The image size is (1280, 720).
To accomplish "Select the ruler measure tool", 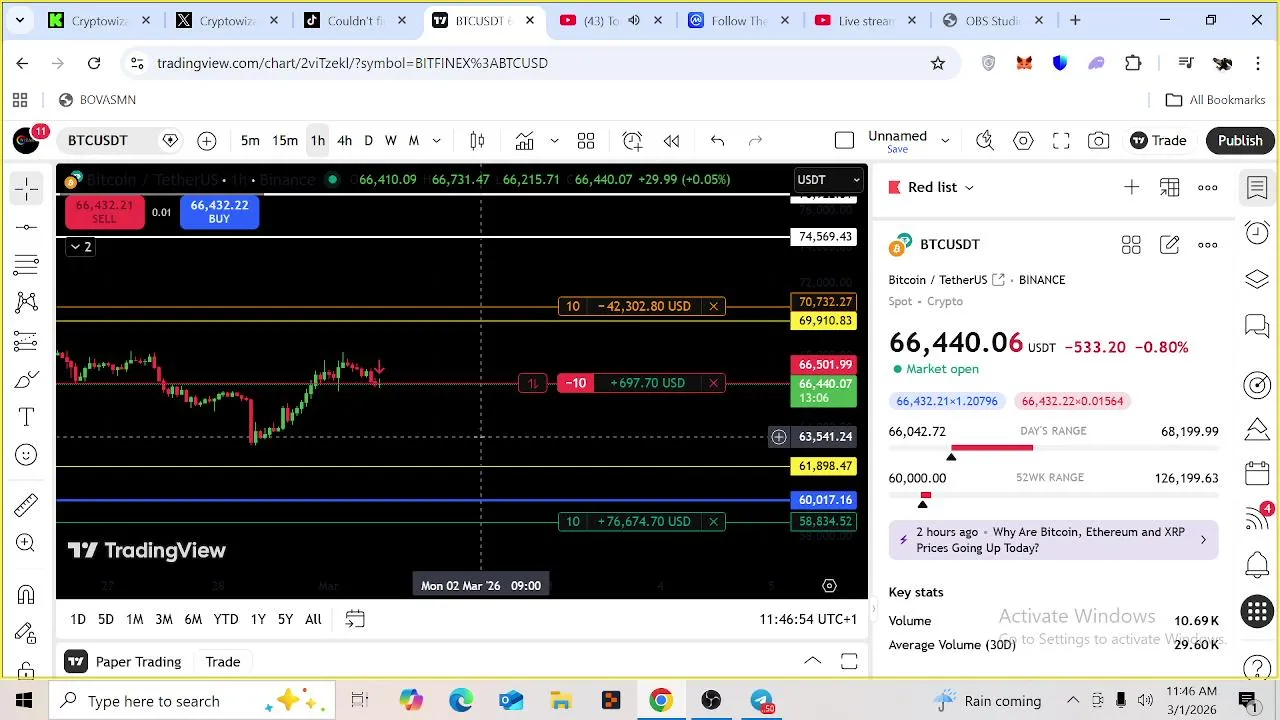I will click(27, 505).
